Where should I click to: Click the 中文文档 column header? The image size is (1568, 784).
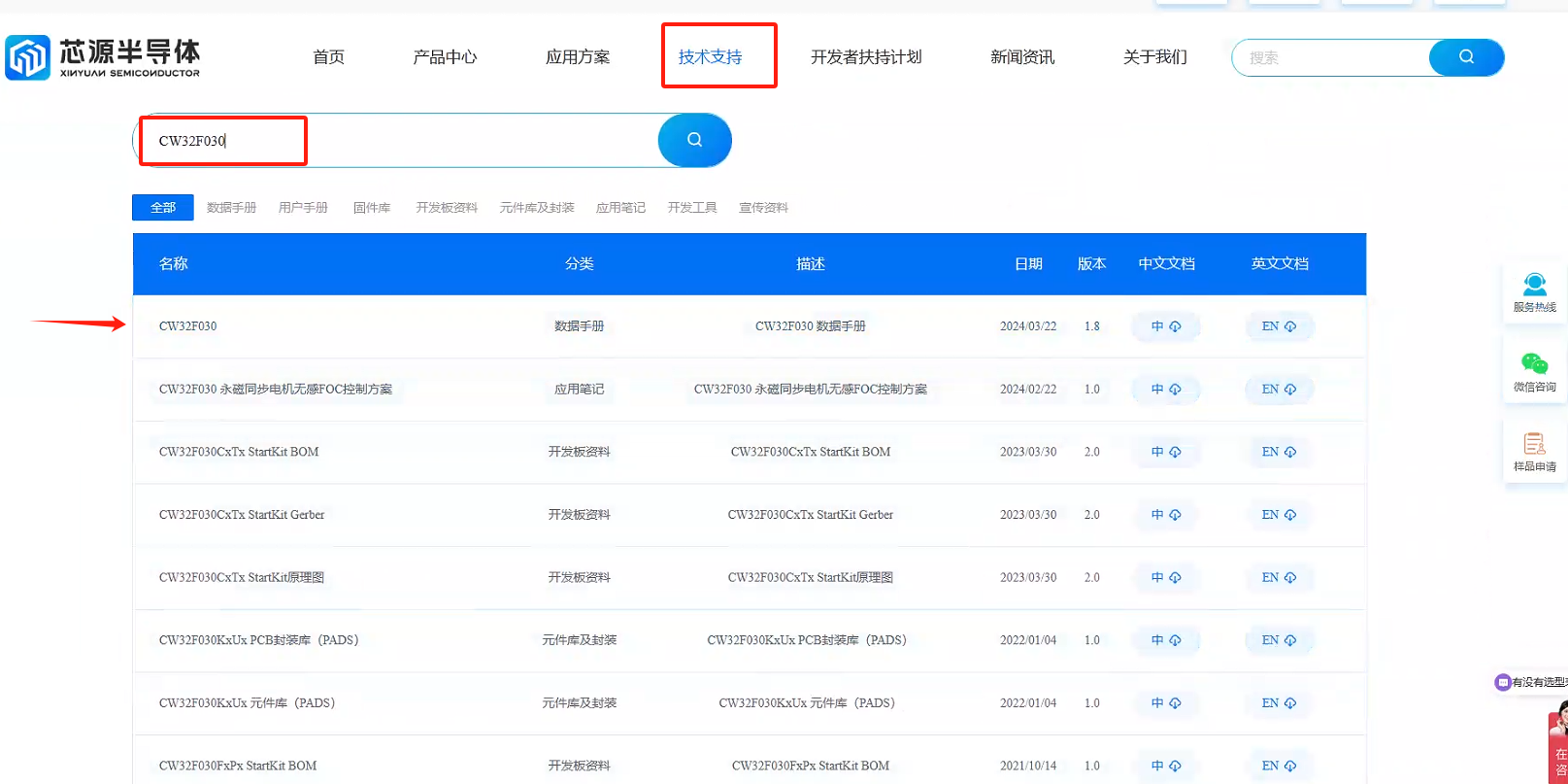[x=1166, y=264]
